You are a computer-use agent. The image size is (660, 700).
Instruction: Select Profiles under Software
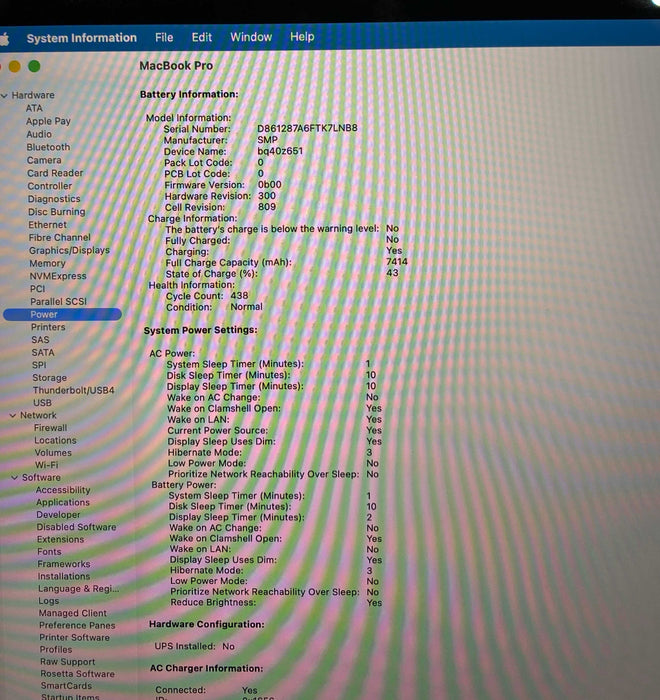coord(56,650)
